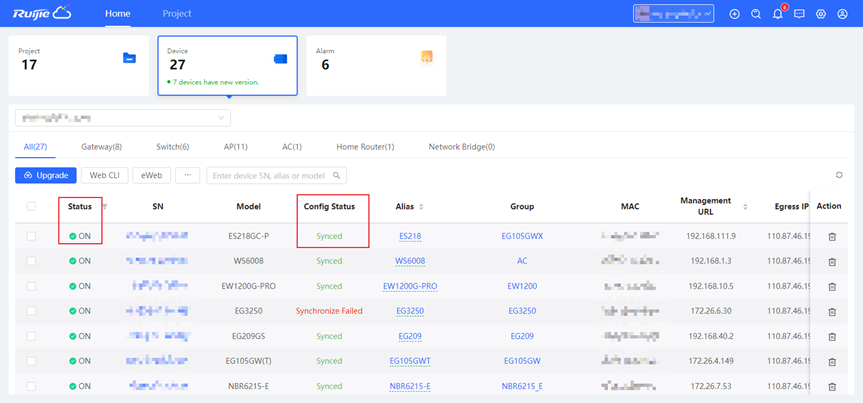
Task: Click the Synchronize Failed status text
Action: point(329,311)
